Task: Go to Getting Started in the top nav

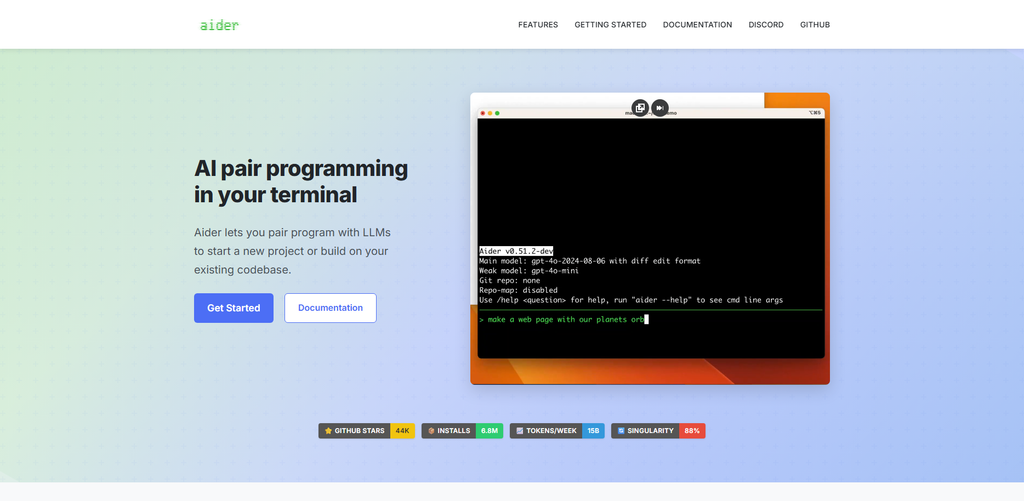Action: point(611,25)
